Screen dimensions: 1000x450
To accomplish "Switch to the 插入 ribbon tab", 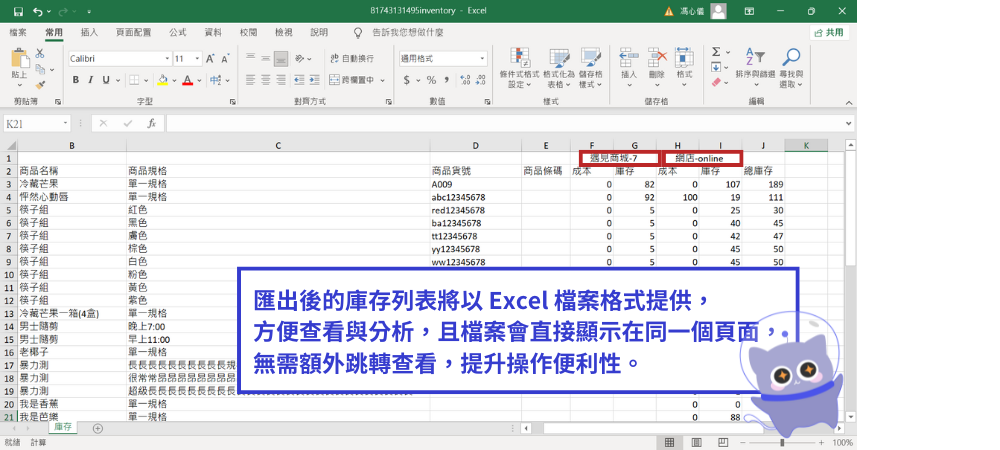I will point(89,32).
